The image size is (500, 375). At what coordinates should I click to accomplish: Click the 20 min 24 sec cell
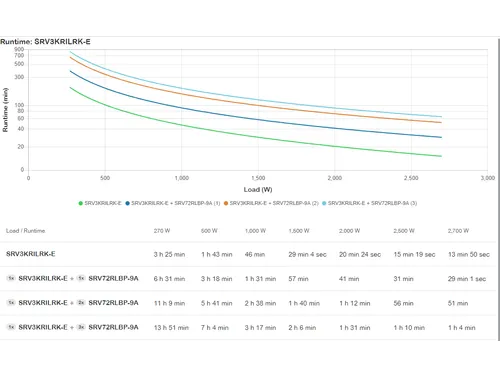click(x=360, y=254)
